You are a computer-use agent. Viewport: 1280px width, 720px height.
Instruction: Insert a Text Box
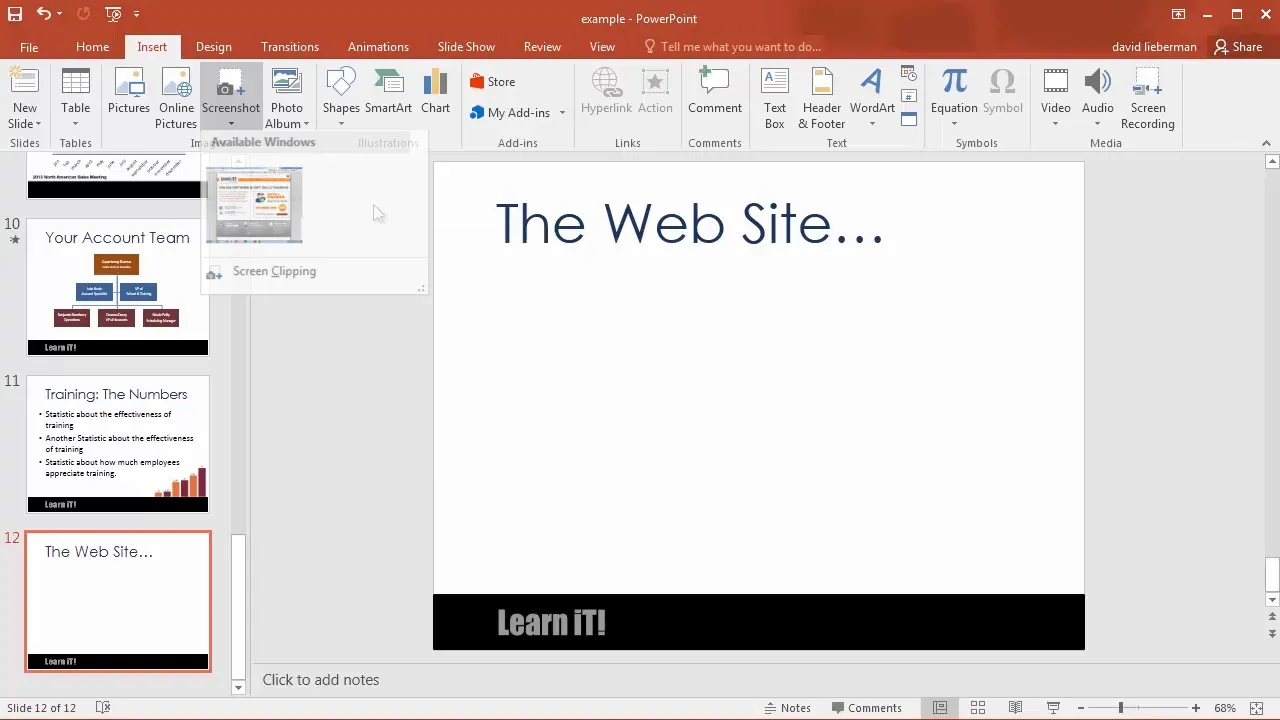775,98
